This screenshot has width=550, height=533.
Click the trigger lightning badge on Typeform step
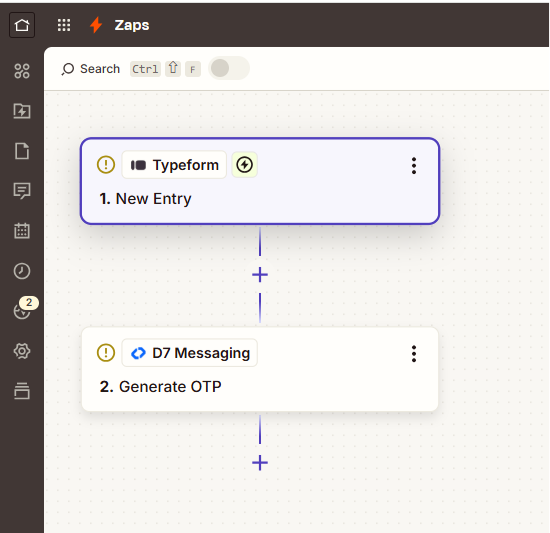pyautogui.click(x=244, y=165)
